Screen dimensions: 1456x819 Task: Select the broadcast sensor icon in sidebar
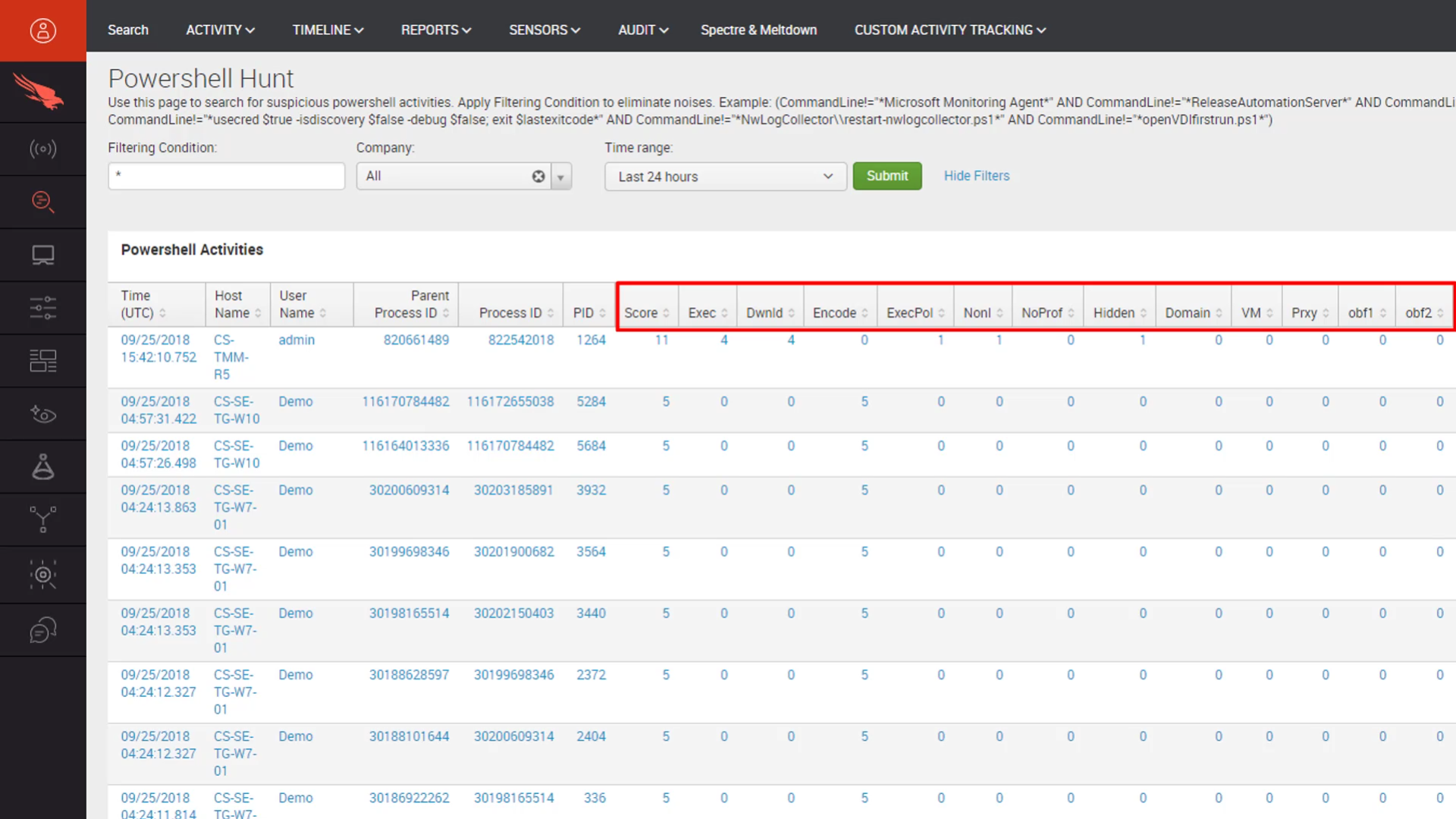tap(43, 149)
